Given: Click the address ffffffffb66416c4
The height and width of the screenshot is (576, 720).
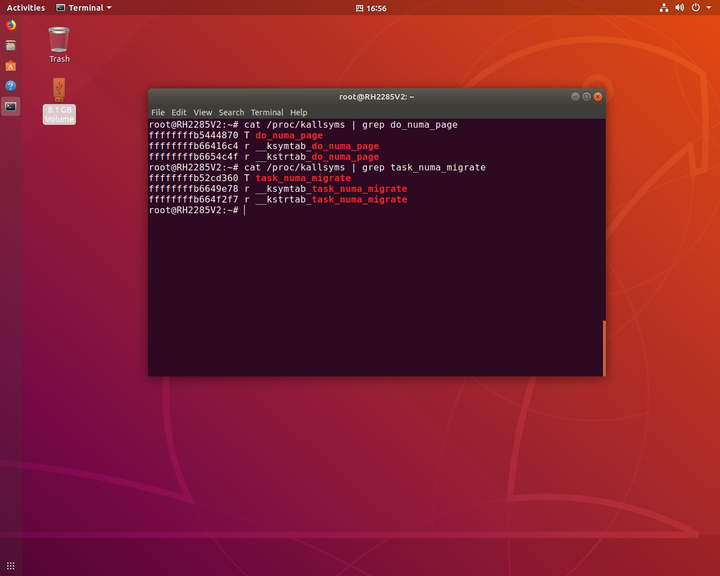Looking at the screenshot, I should pos(193,146).
